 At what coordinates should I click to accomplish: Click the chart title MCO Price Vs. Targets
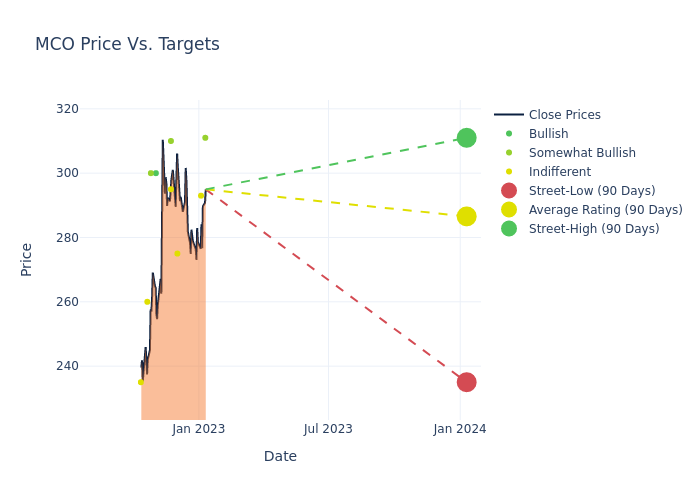pyautogui.click(x=127, y=45)
